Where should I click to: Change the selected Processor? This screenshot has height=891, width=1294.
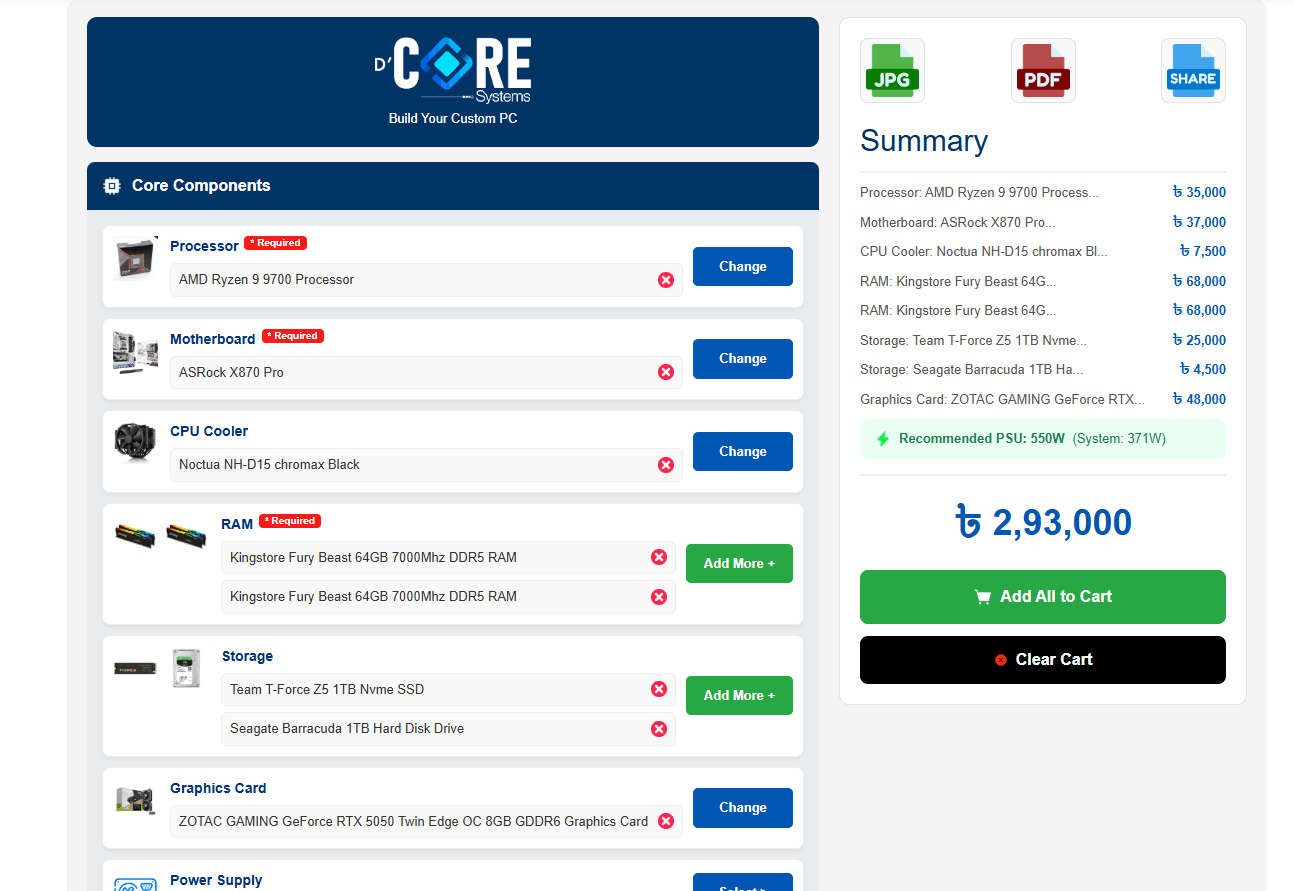743,267
